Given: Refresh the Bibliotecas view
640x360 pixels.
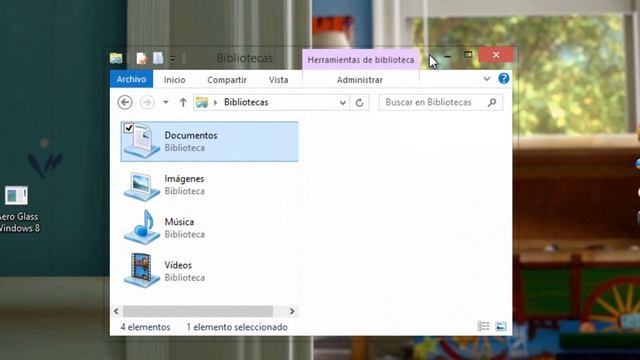Looking at the screenshot, I should coord(359,102).
